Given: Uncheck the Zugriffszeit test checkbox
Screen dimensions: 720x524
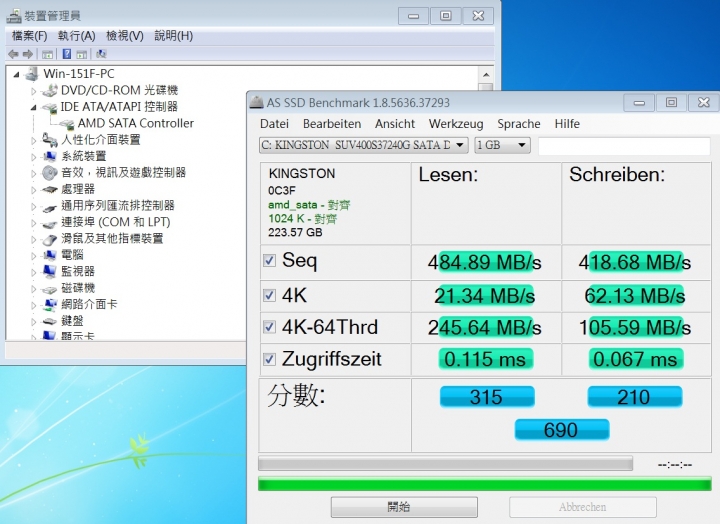Looking at the screenshot, I should (270, 359).
